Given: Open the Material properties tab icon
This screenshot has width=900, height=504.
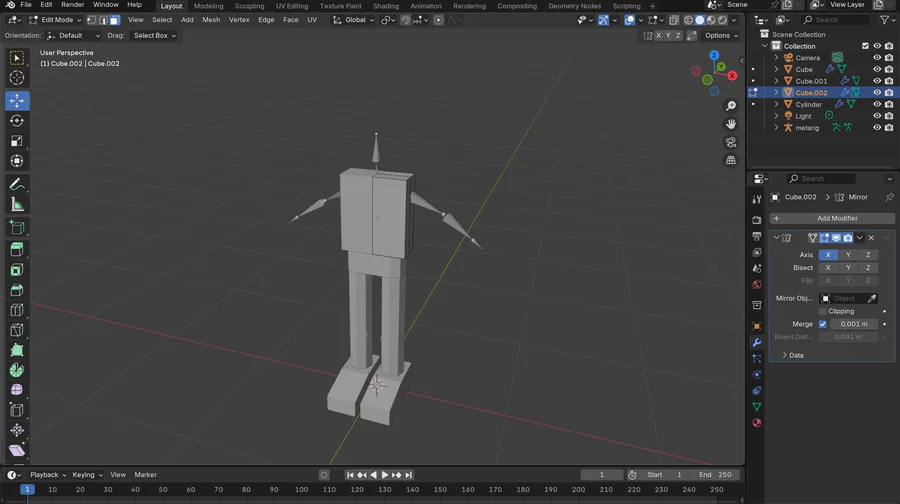Looking at the screenshot, I should 756,423.
